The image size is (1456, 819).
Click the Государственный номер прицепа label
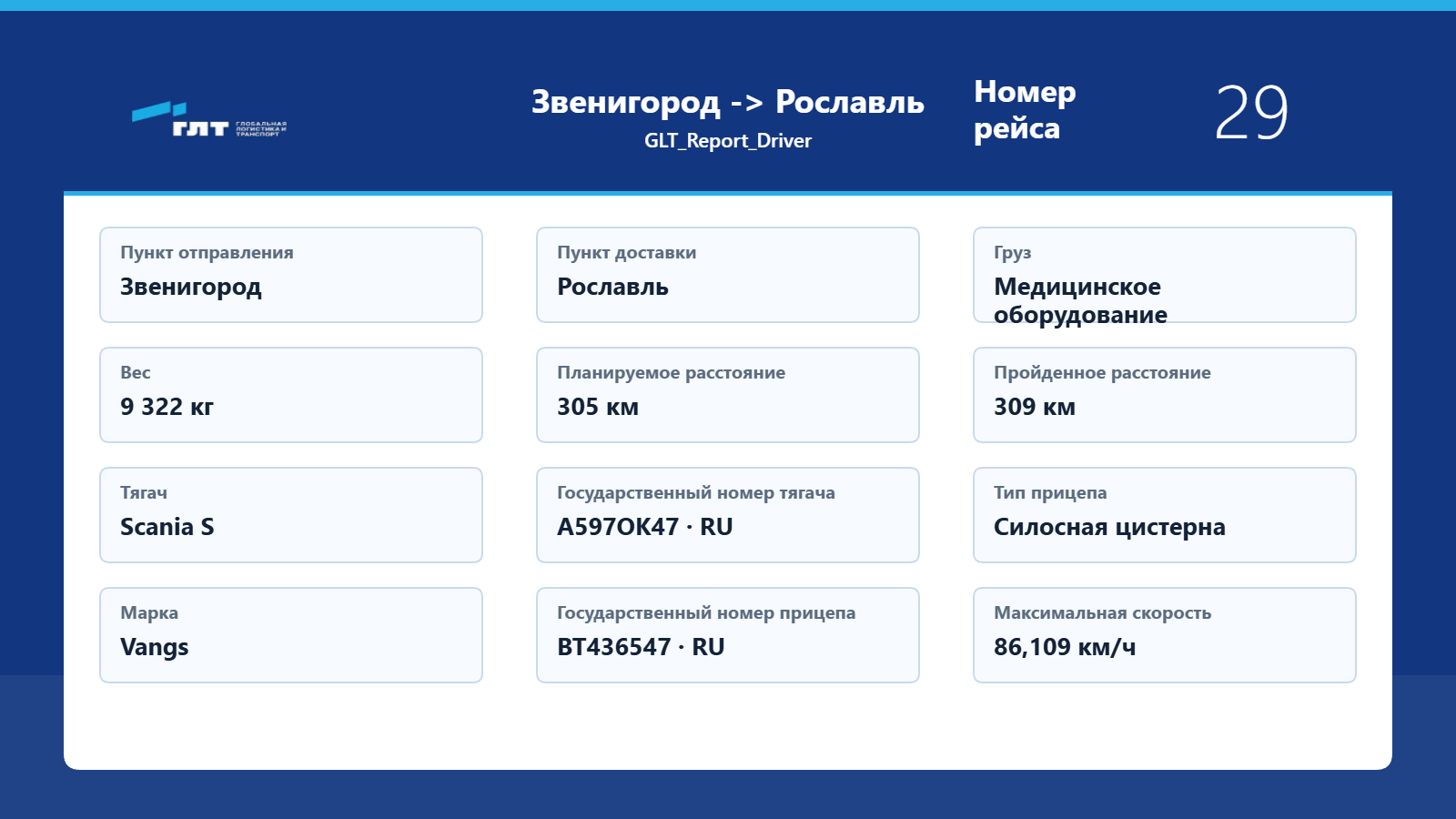706,613
